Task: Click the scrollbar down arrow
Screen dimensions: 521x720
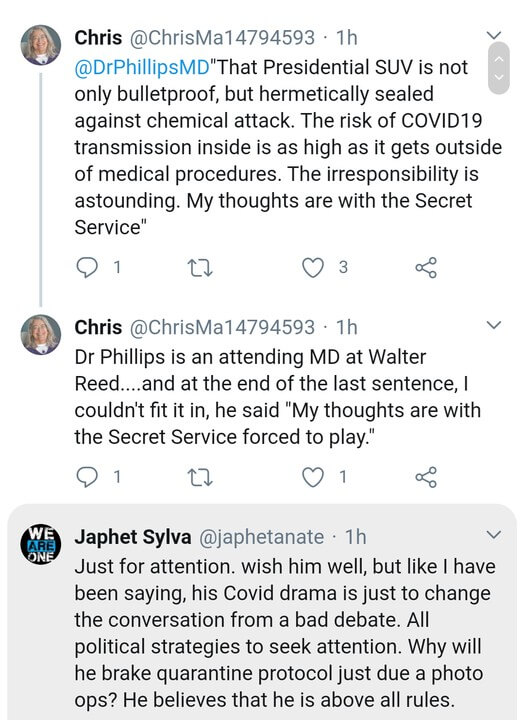Action: (x=499, y=77)
